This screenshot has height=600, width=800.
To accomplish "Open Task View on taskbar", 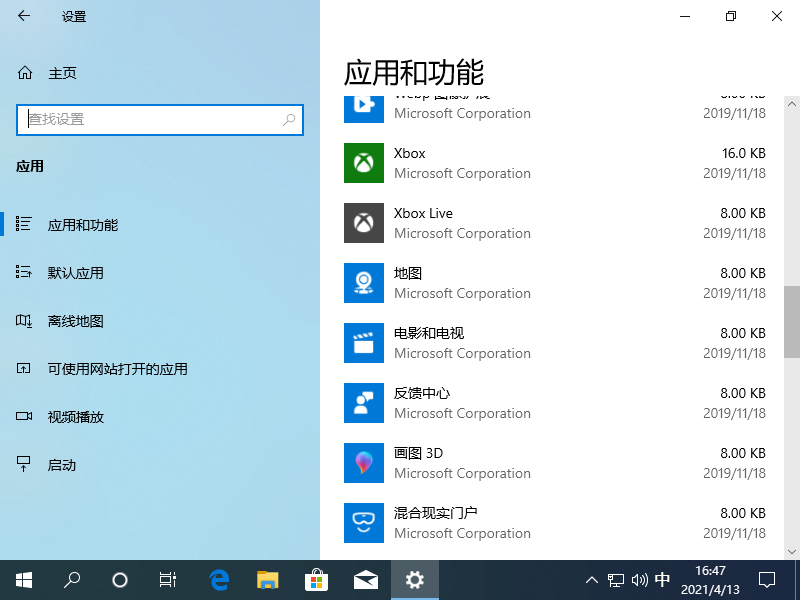I will point(167,580).
